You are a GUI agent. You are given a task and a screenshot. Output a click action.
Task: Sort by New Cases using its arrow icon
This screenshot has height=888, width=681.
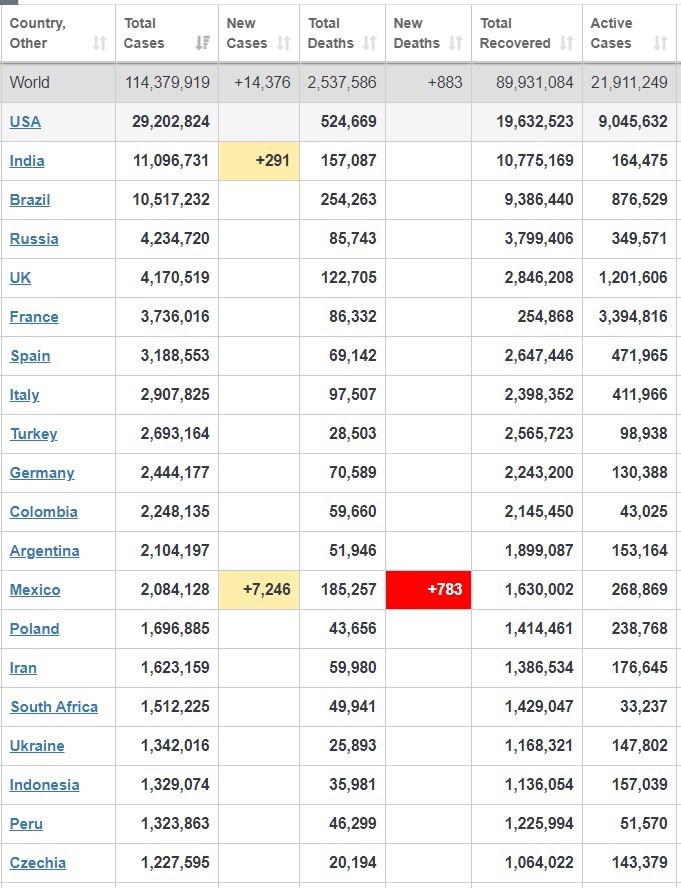click(x=284, y=43)
